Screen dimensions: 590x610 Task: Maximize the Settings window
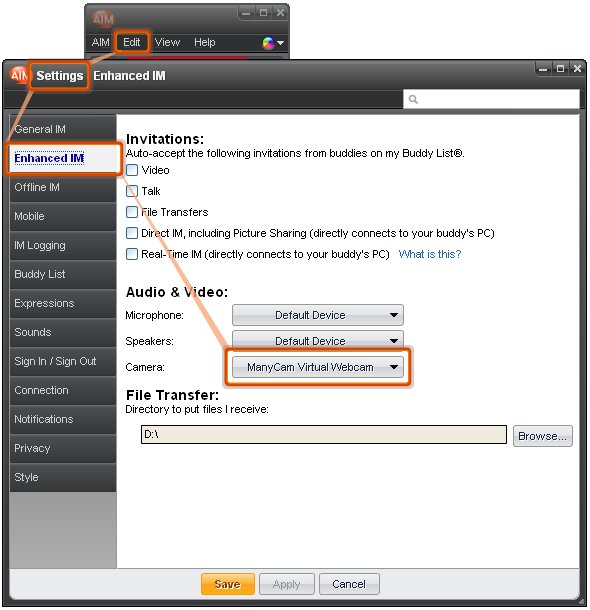560,69
